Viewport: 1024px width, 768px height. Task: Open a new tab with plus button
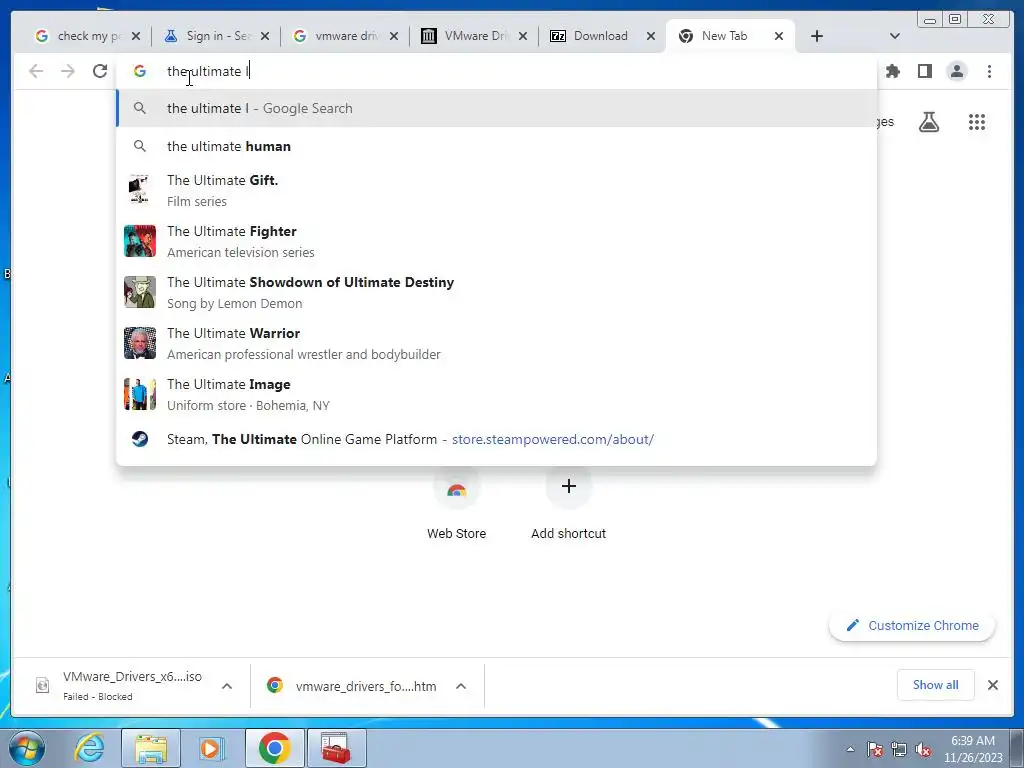[817, 36]
